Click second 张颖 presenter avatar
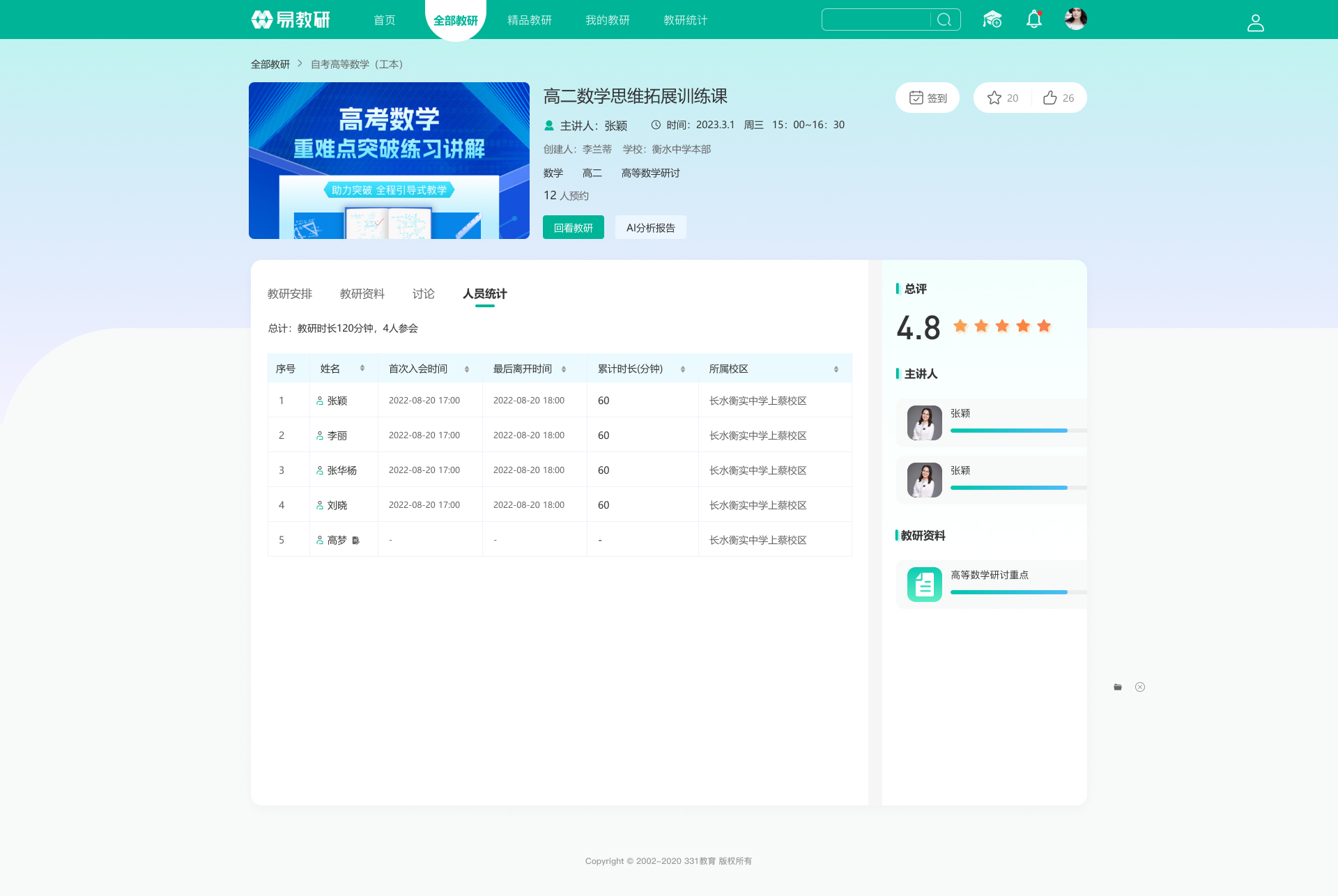This screenshot has width=1338, height=896. (x=925, y=480)
